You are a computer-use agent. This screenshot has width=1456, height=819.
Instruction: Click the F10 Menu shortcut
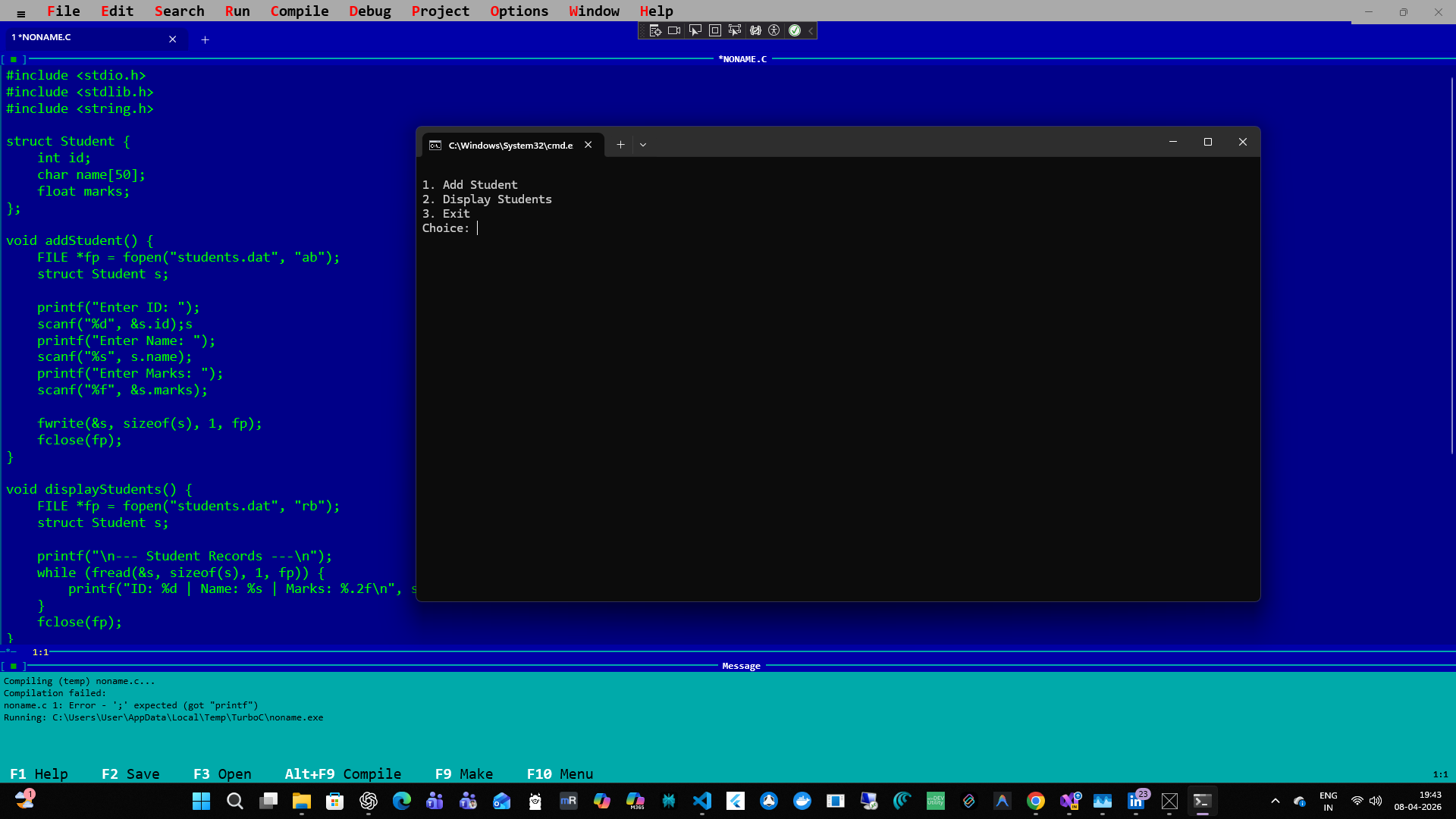click(x=560, y=773)
